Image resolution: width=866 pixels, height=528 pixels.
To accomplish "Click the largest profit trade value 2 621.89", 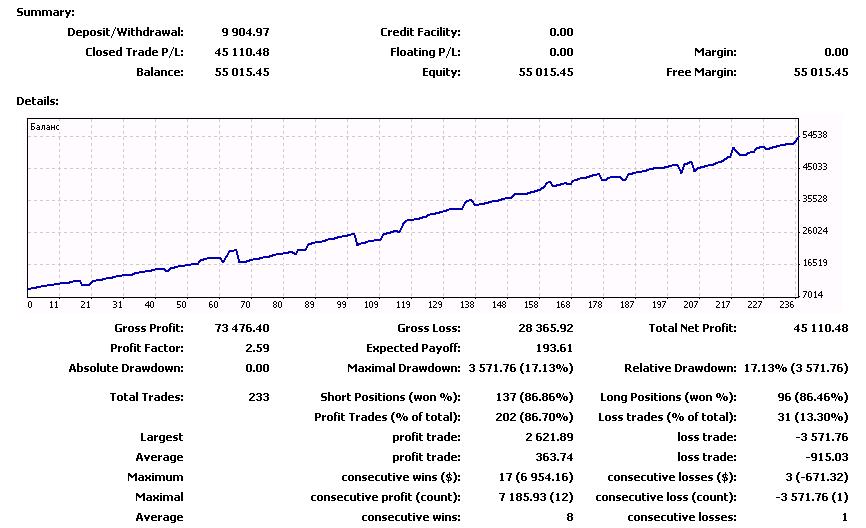I will [549, 437].
